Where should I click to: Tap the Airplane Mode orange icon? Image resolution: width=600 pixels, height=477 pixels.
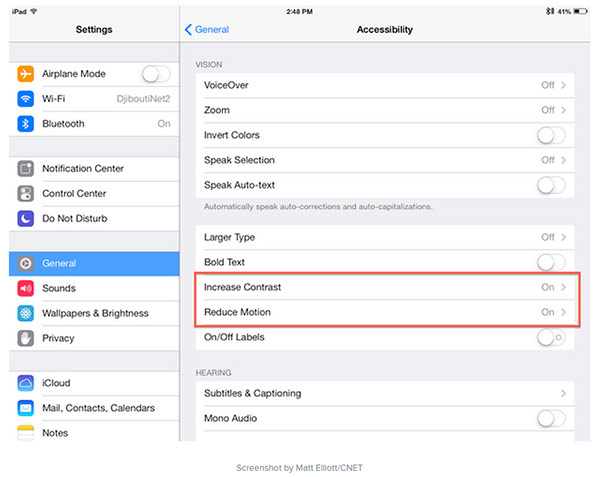click(26, 74)
